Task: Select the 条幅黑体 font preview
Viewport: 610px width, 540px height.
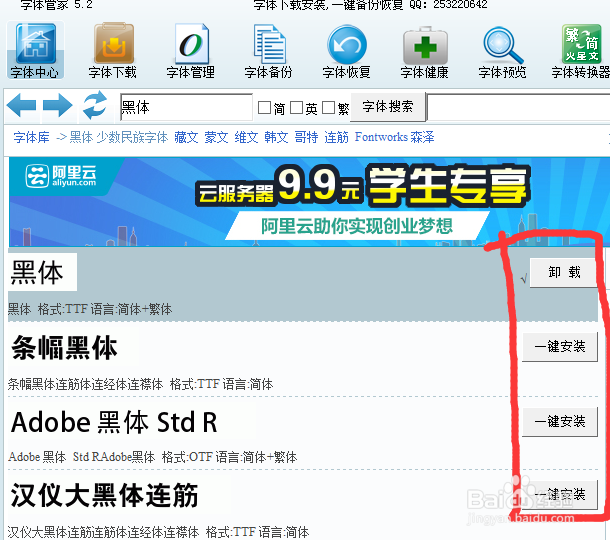Action: click(x=64, y=347)
